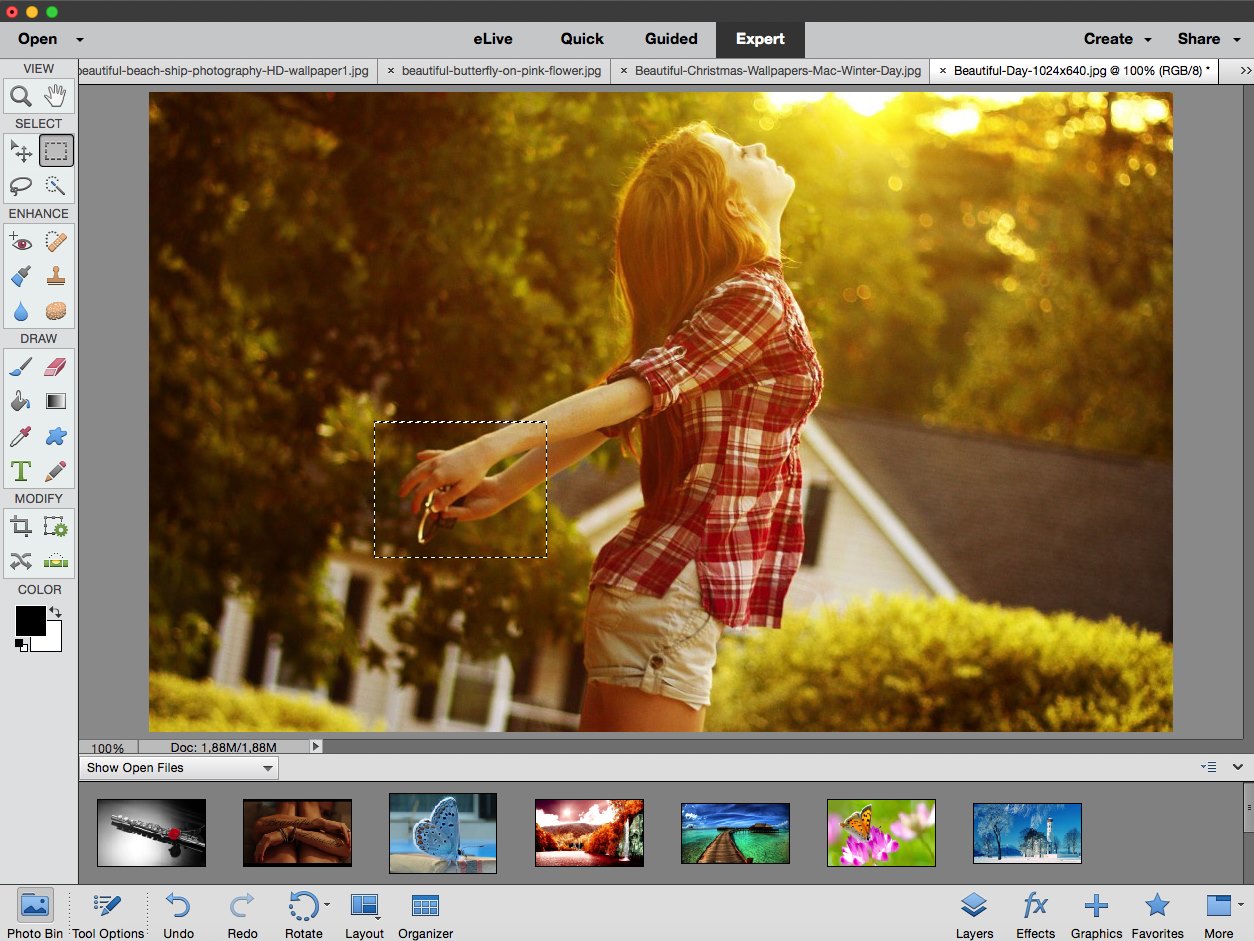Choose the Crop tool
The width and height of the screenshot is (1254, 941).
[x=21, y=527]
